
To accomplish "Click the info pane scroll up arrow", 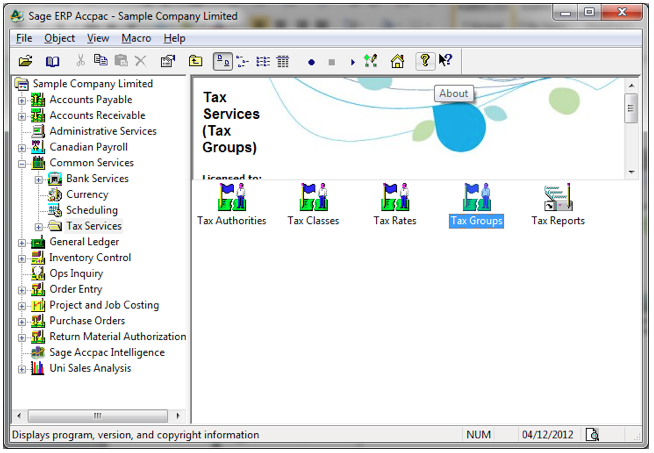I will [x=631, y=86].
